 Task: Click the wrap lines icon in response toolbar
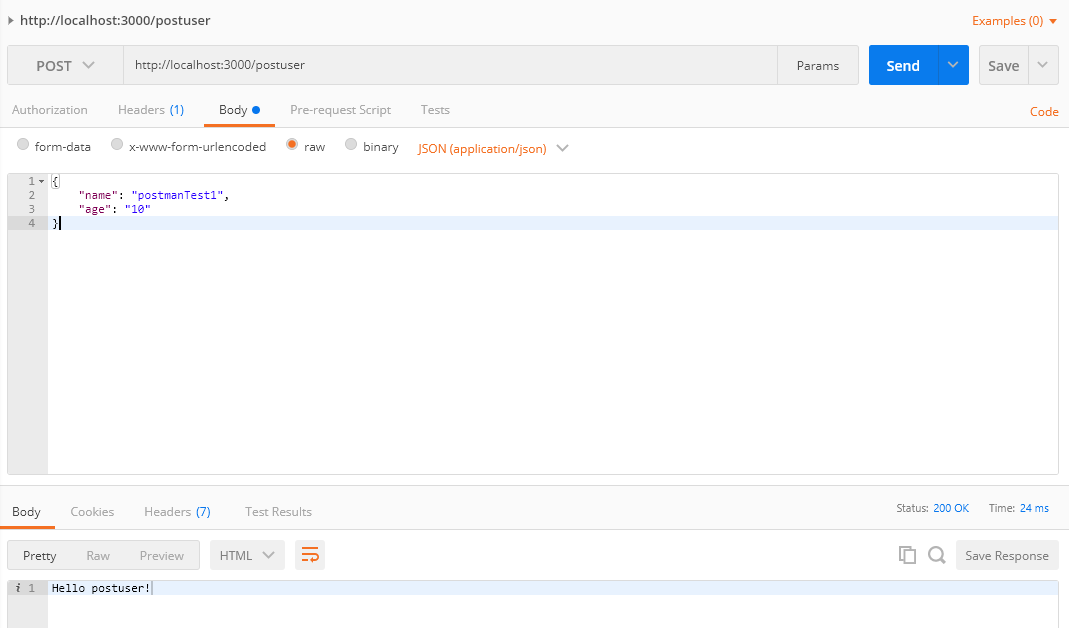[310, 555]
